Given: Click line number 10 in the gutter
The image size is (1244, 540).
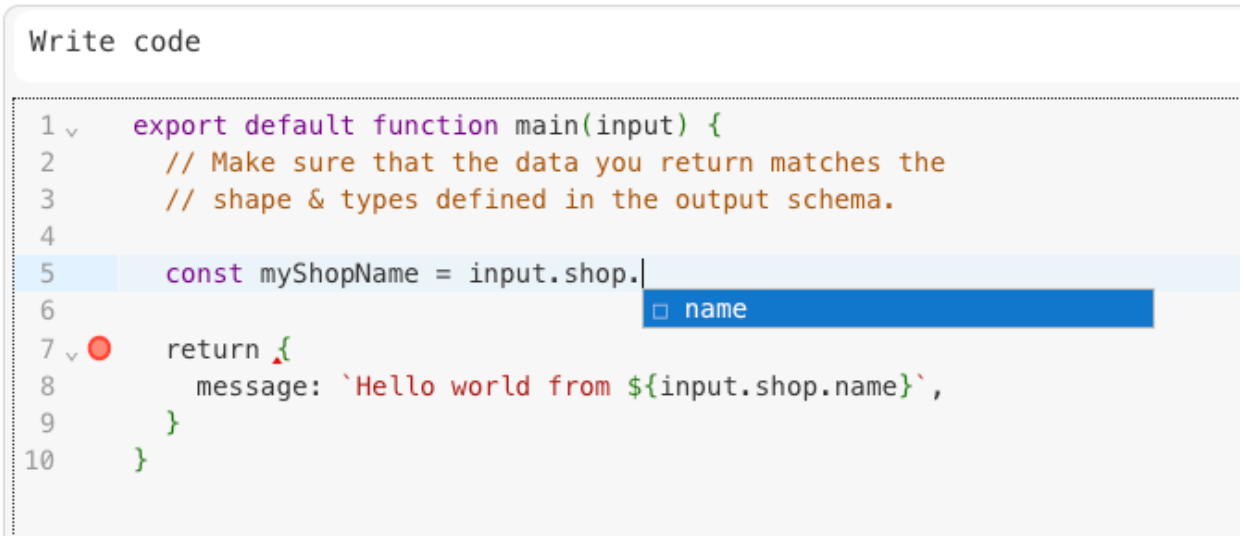Looking at the screenshot, I should point(41,461).
